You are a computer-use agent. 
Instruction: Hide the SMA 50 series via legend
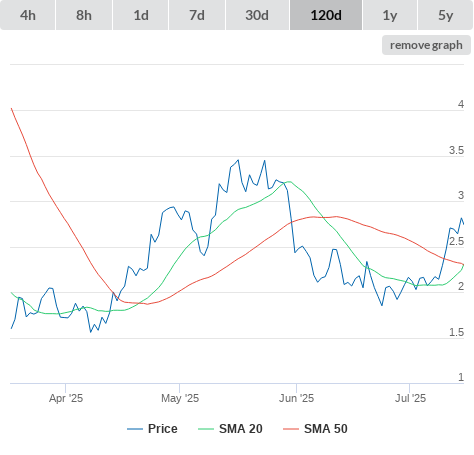[315, 429]
